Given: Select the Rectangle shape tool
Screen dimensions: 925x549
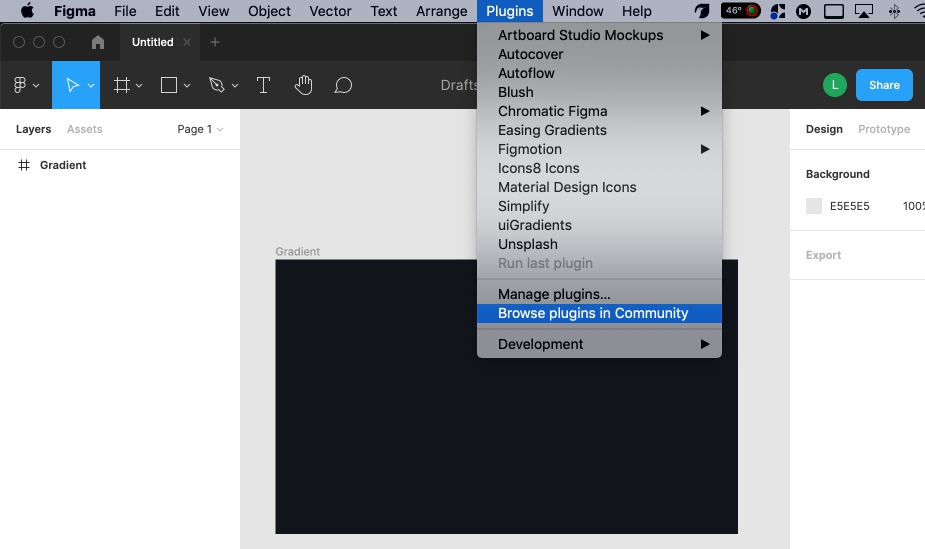Looking at the screenshot, I should tap(169, 85).
